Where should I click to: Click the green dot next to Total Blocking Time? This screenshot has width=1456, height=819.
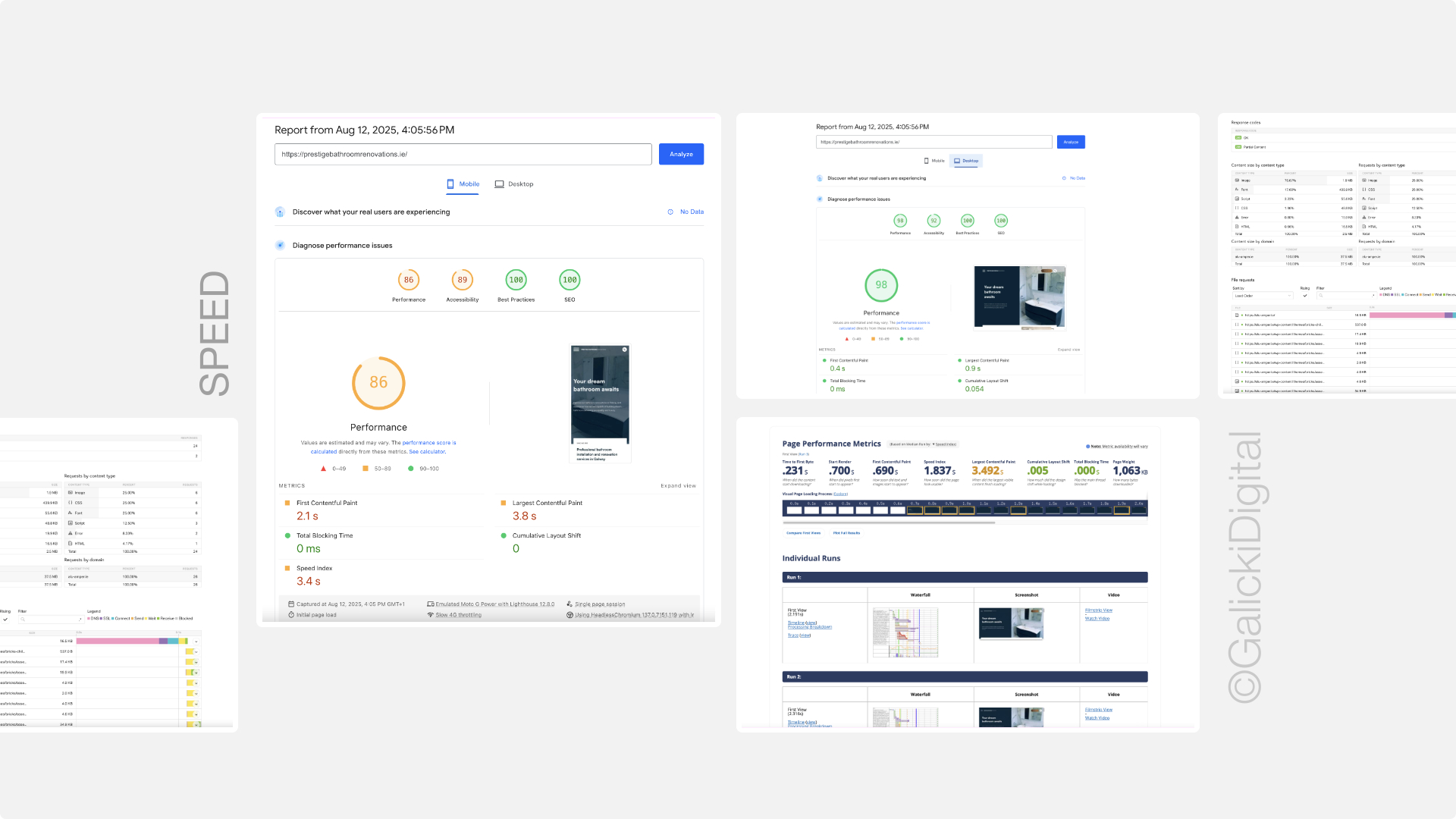[x=287, y=535]
